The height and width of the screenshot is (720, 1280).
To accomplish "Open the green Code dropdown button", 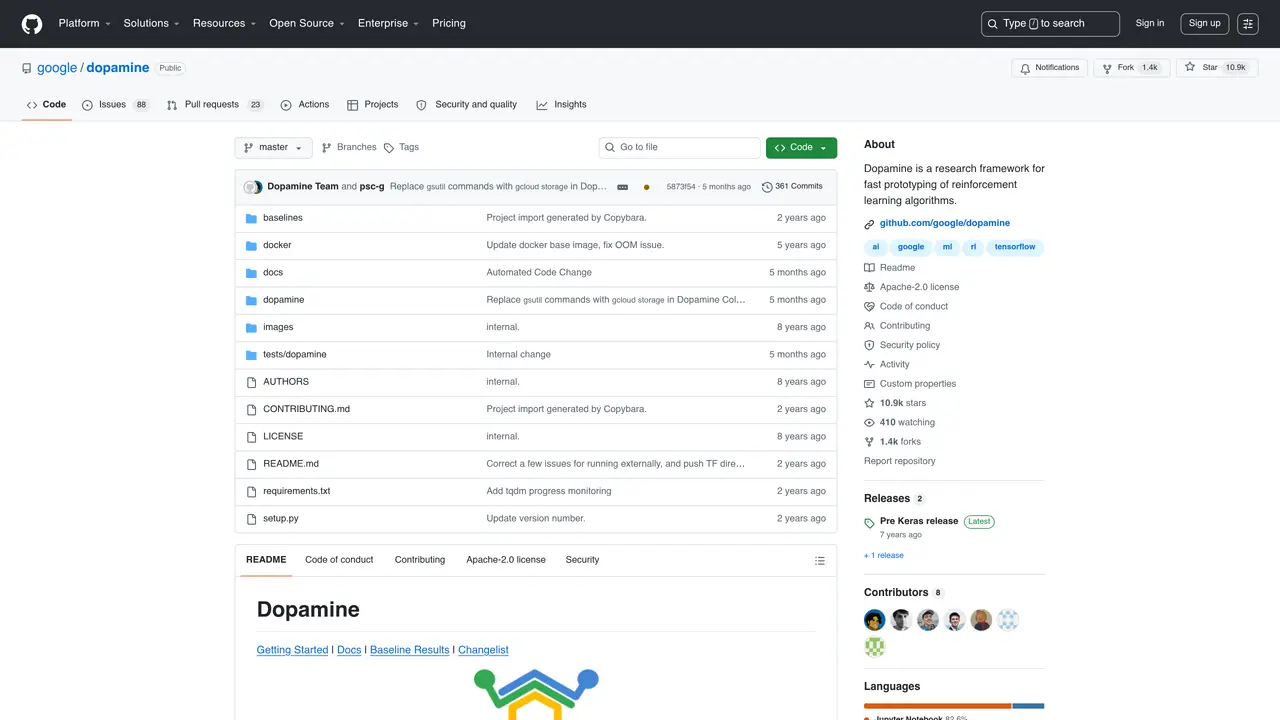I will 801,147.
